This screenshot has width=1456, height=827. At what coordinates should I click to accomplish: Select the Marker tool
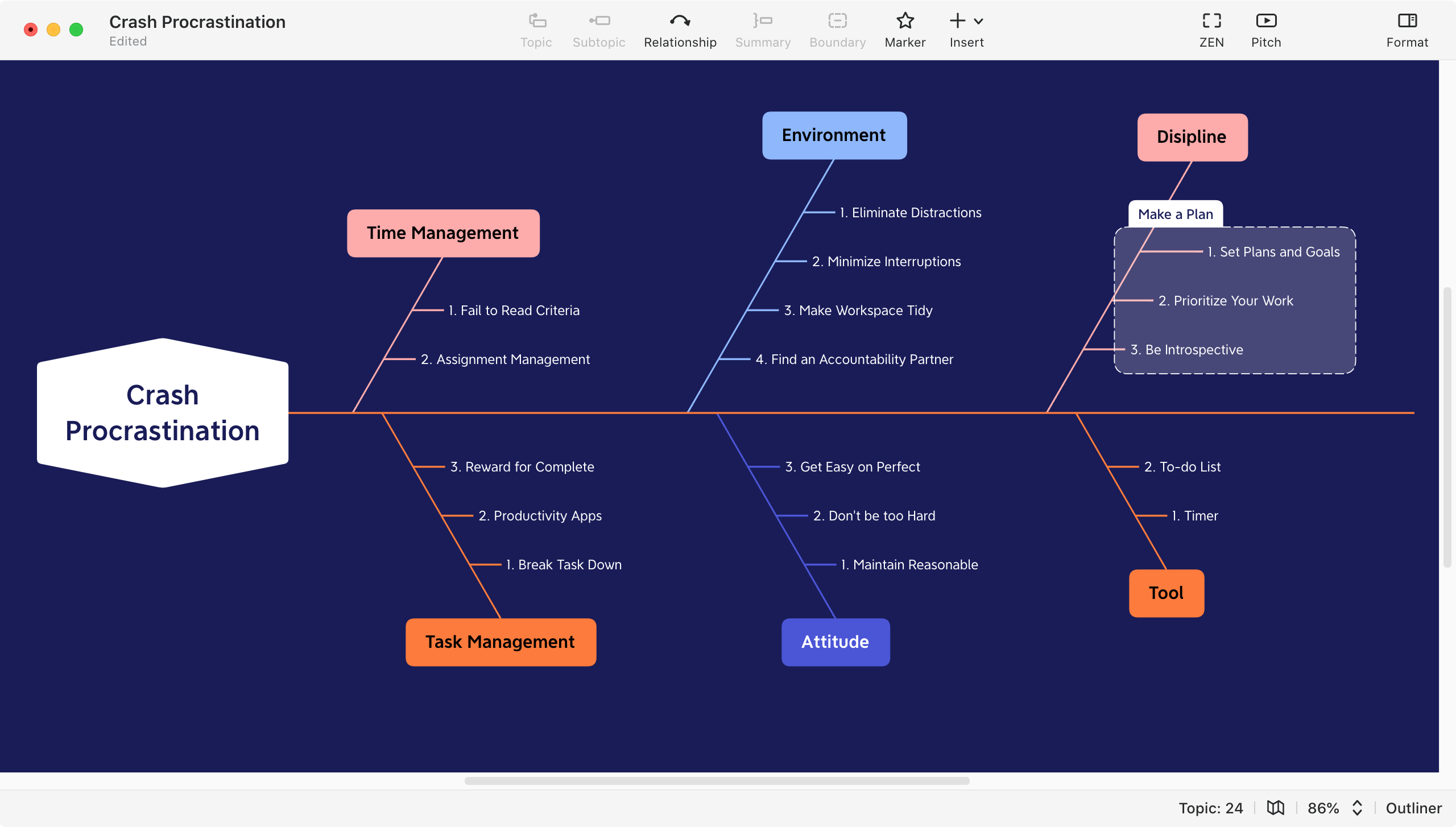905,30
